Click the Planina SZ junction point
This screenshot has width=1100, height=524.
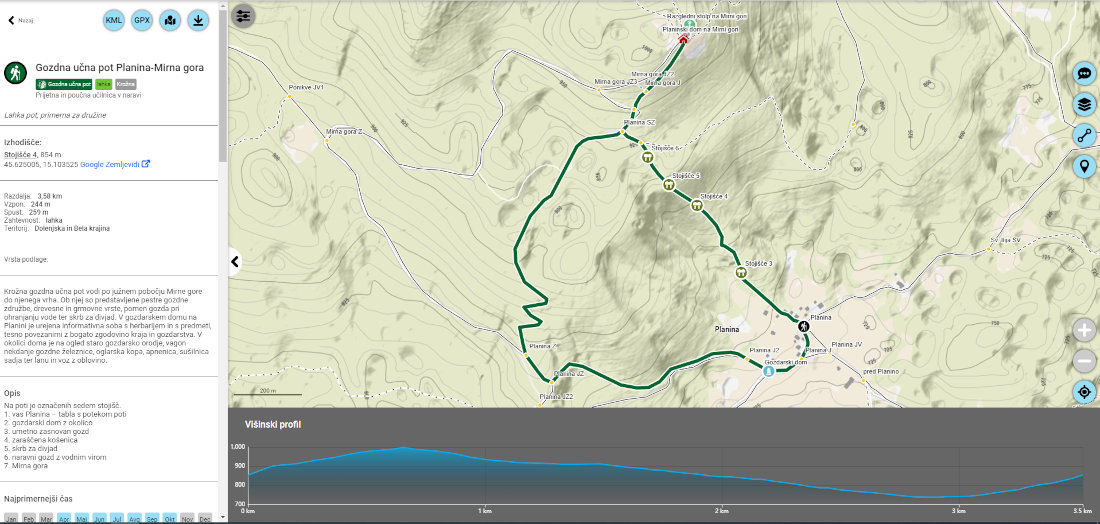pos(622,132)
